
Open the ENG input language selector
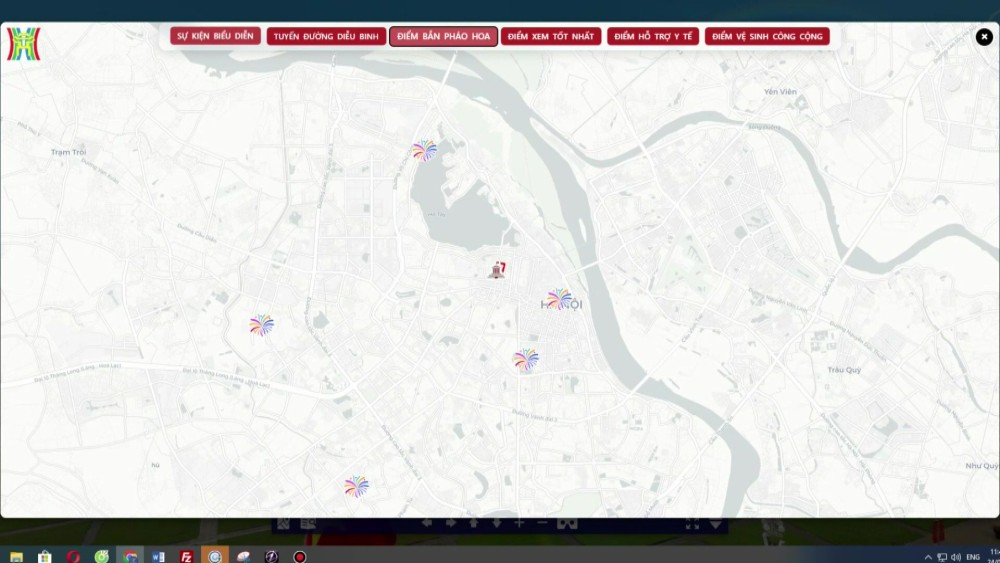(x=972, y=556)
